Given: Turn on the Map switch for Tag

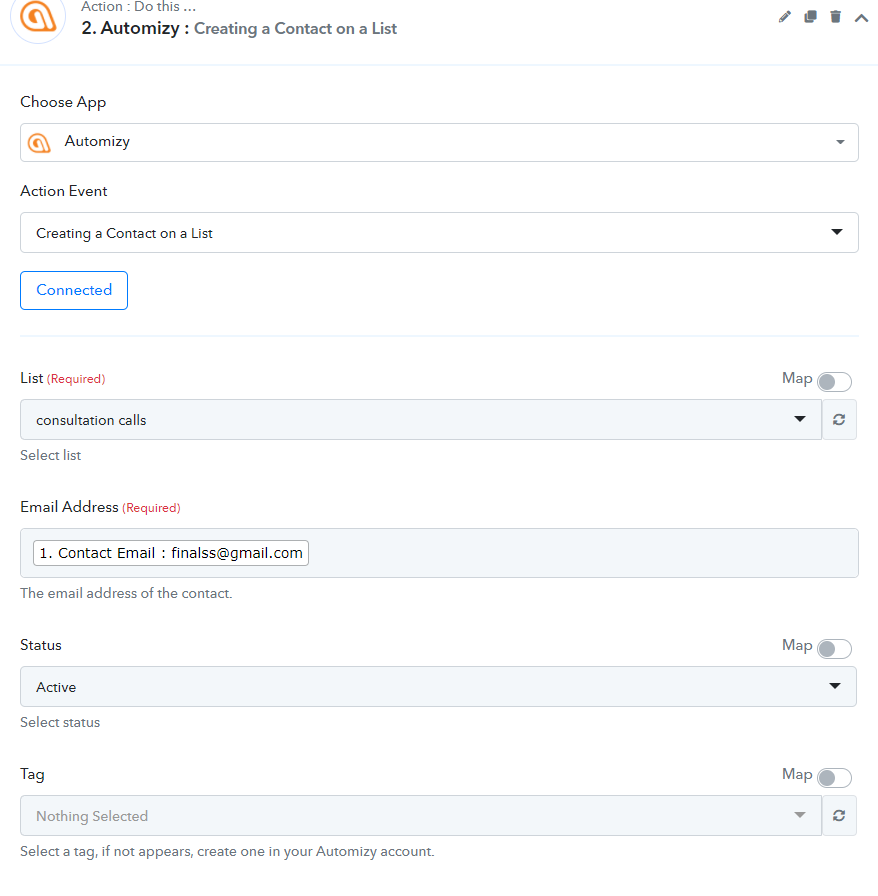Looking at the screenshot, I should [834, 778].
